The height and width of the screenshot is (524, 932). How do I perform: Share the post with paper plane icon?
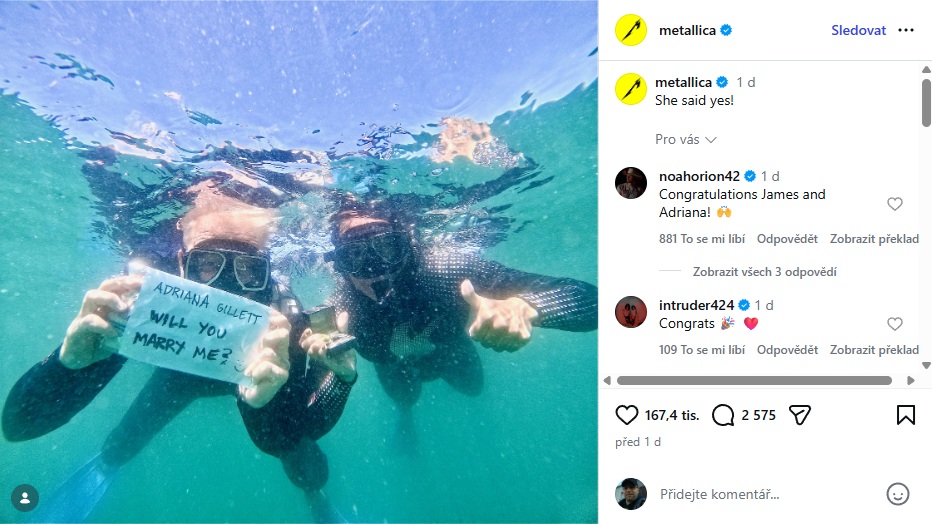[800, 415]
